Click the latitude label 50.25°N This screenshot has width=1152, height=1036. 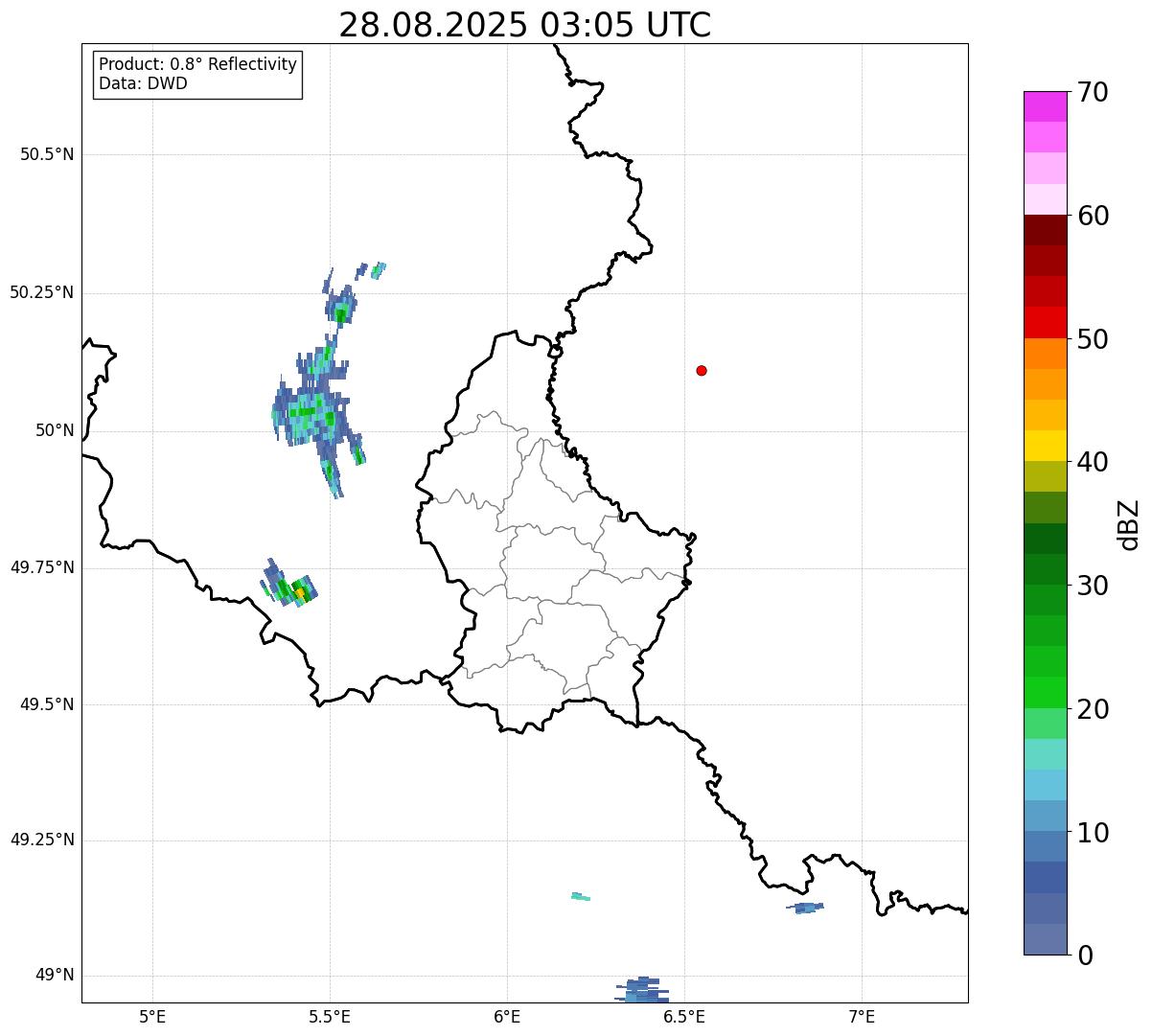click(42, 292)
